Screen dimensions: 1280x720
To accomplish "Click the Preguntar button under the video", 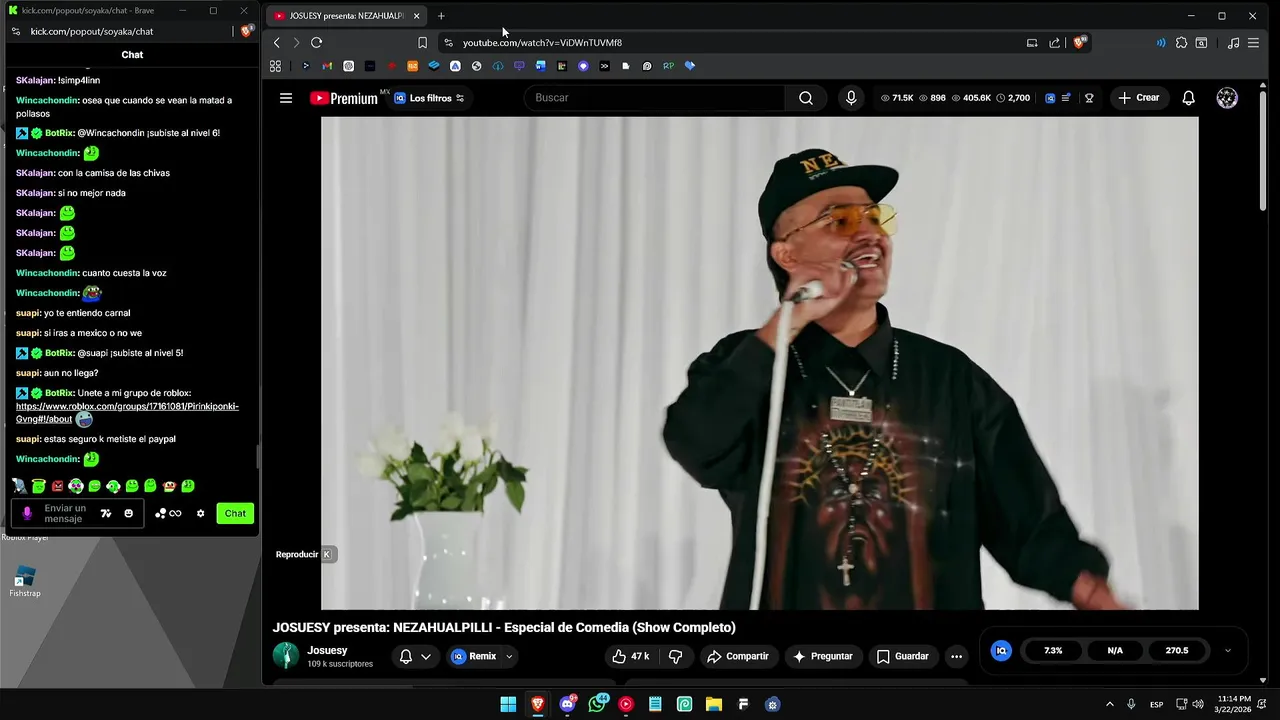I will 823,656.
